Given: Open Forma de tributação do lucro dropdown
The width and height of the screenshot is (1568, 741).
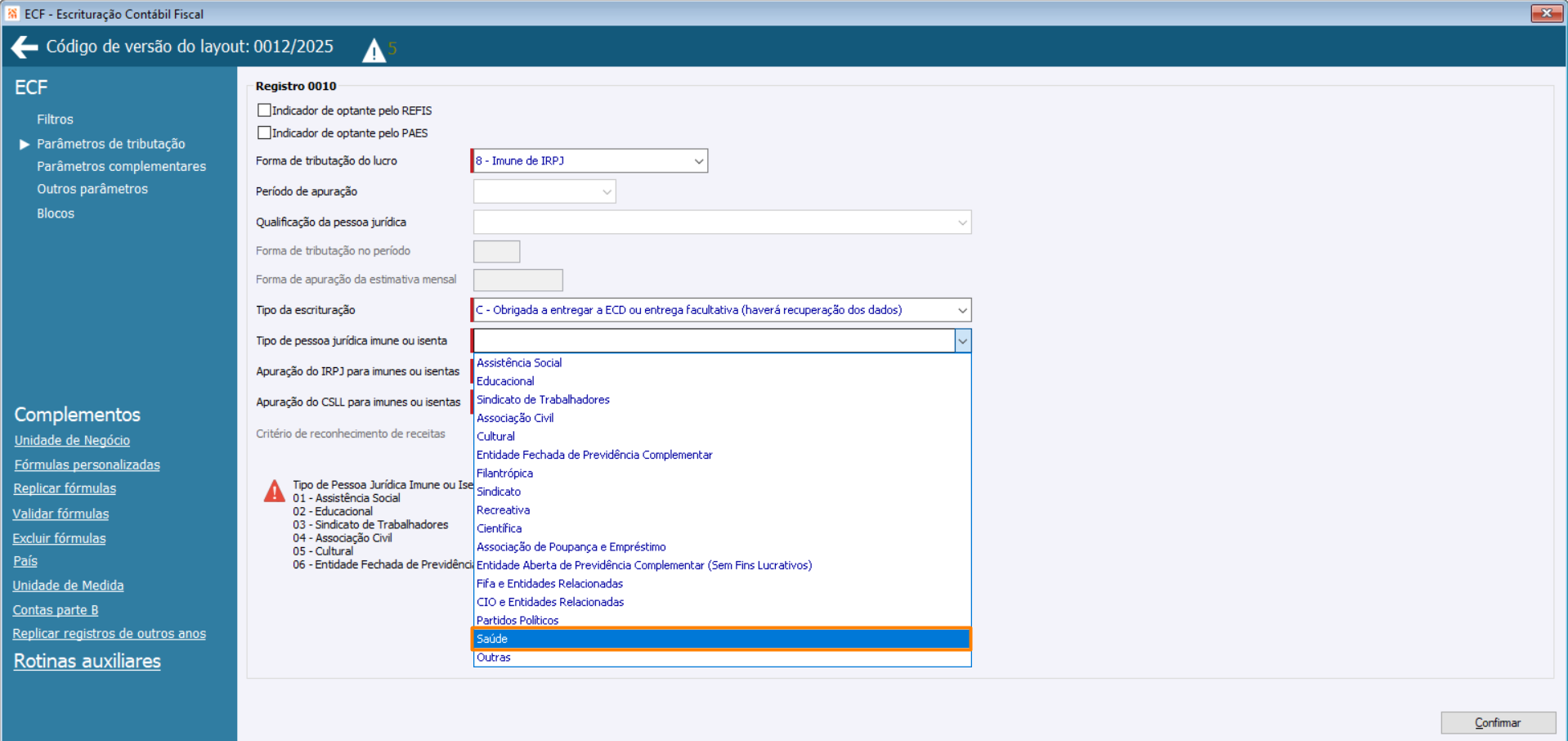Looking at the screenshot, I should click(589, 160).
